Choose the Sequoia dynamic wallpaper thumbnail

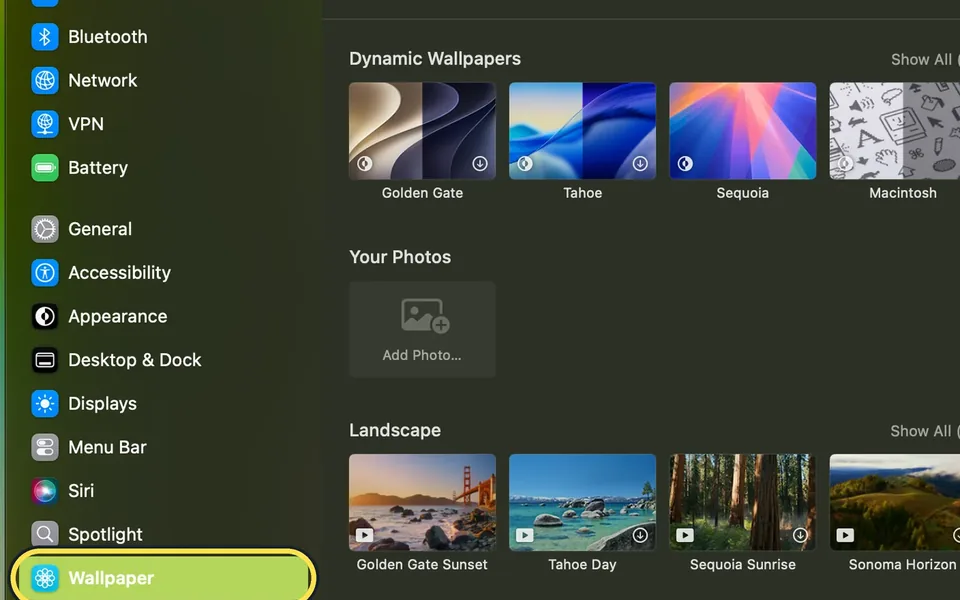coord(743,131)
